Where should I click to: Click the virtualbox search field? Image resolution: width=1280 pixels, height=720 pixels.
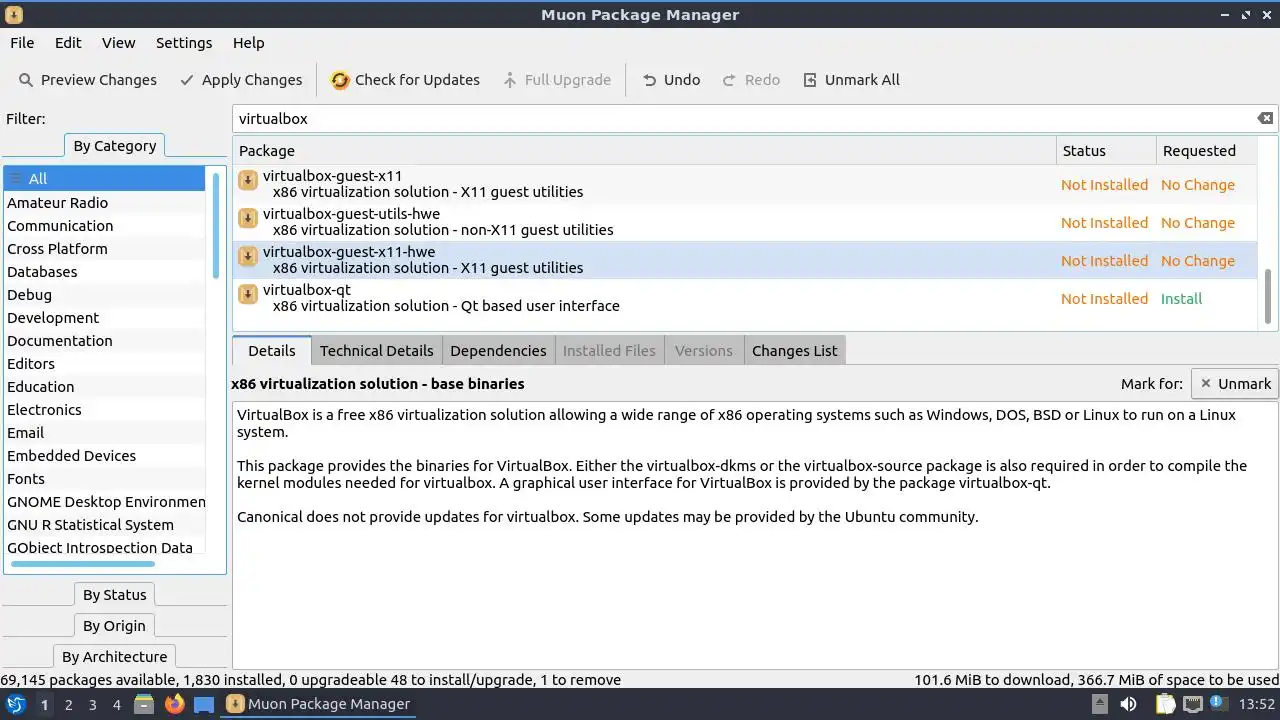point(744,118)
